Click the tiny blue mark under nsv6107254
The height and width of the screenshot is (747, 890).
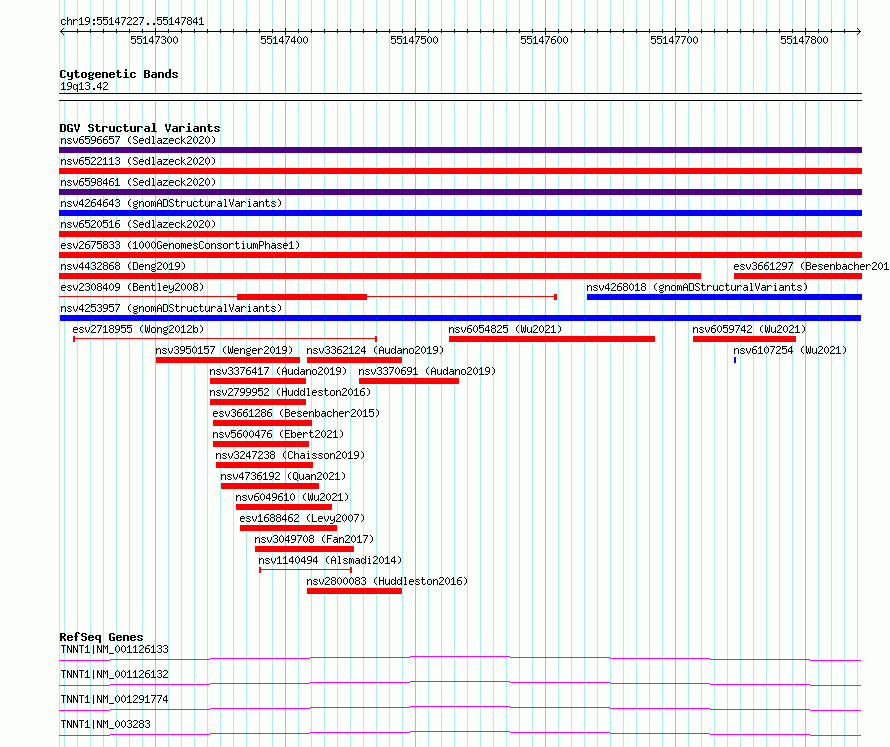tap(735, 360)
